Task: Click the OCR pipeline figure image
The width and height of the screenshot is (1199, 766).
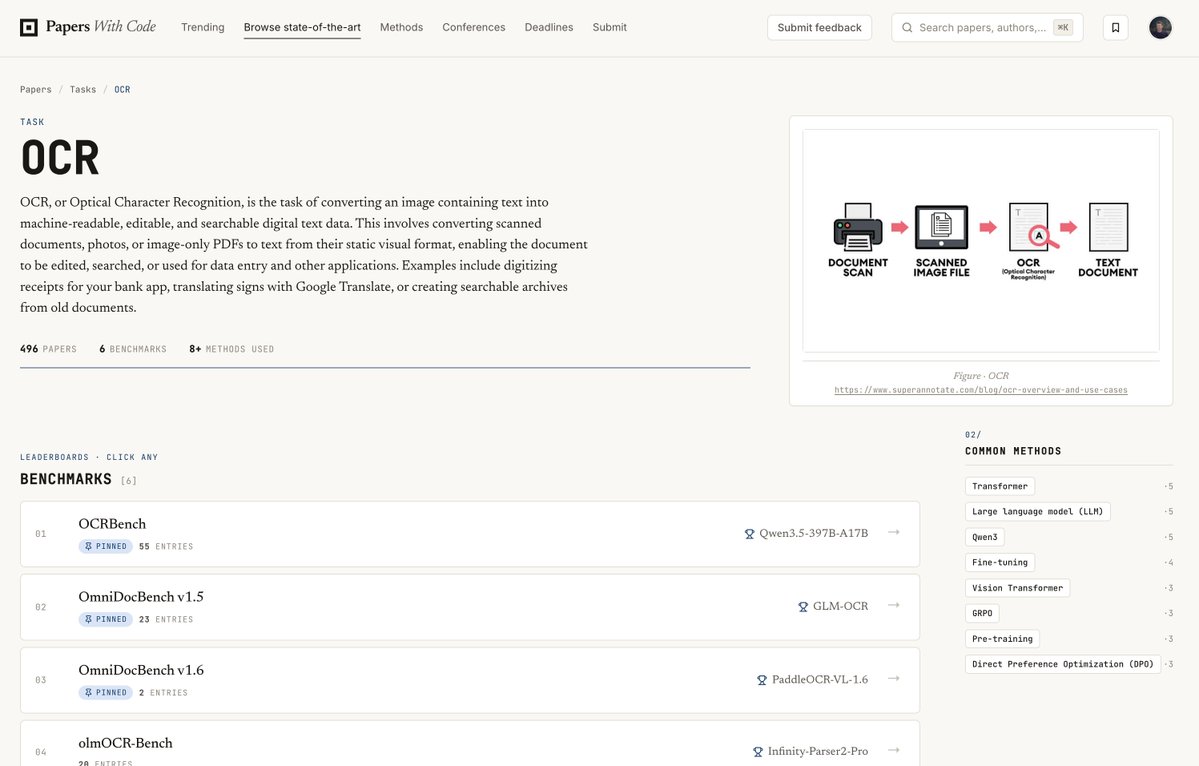Action: [x=980, y=240]
